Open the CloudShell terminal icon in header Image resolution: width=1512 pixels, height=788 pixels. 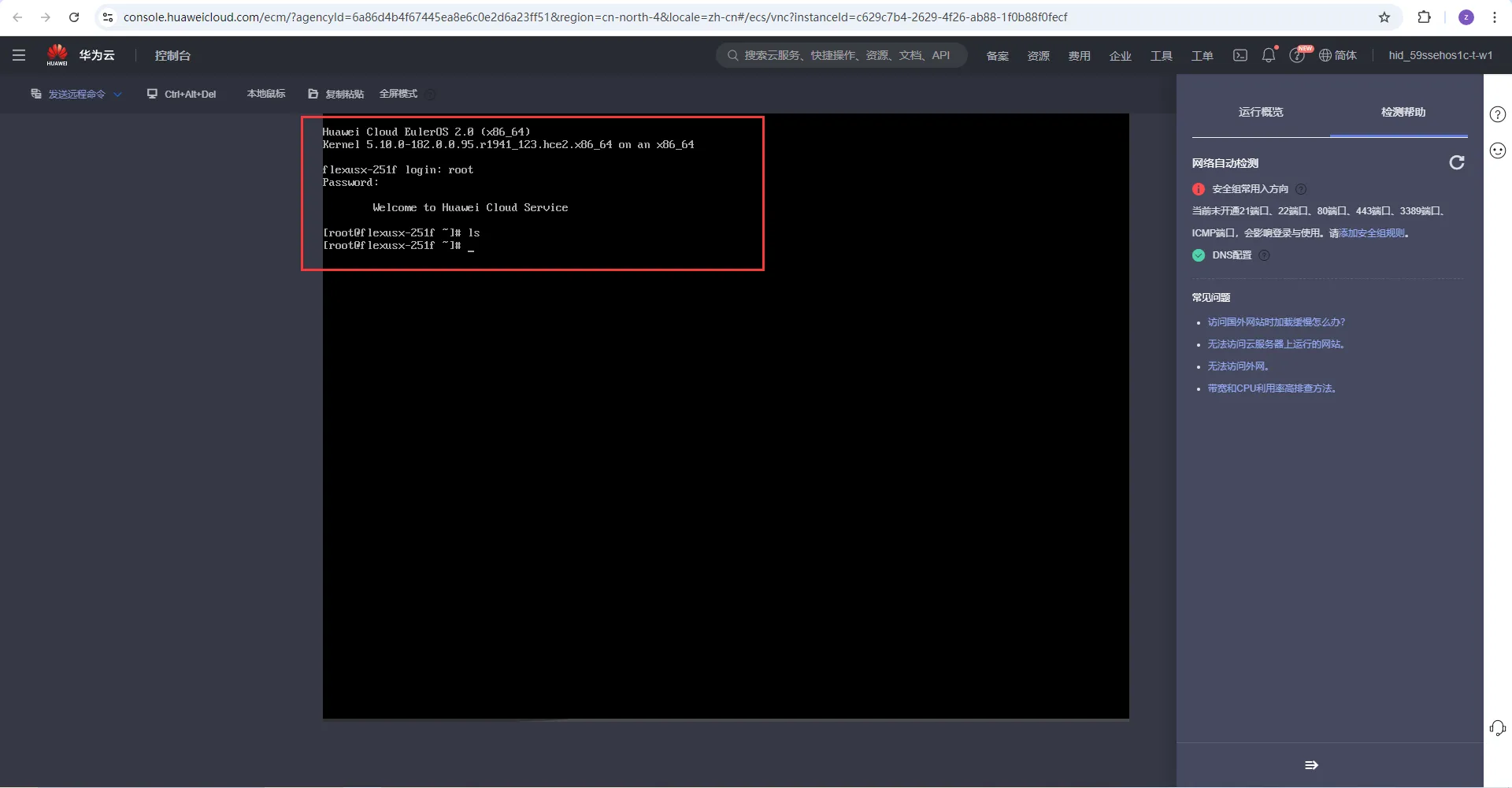click(1240, 55)
